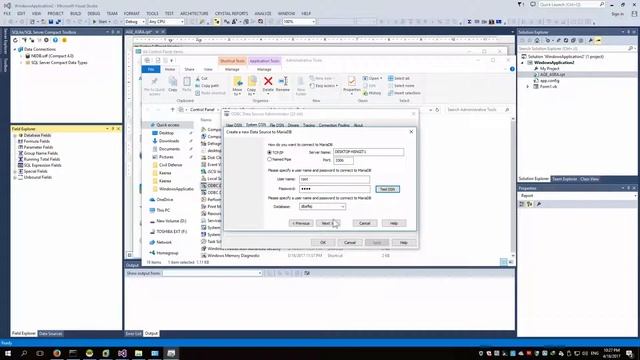Click the Start debugging button
This screenshot has height=360, width=640.
click(x=101, y=22)
